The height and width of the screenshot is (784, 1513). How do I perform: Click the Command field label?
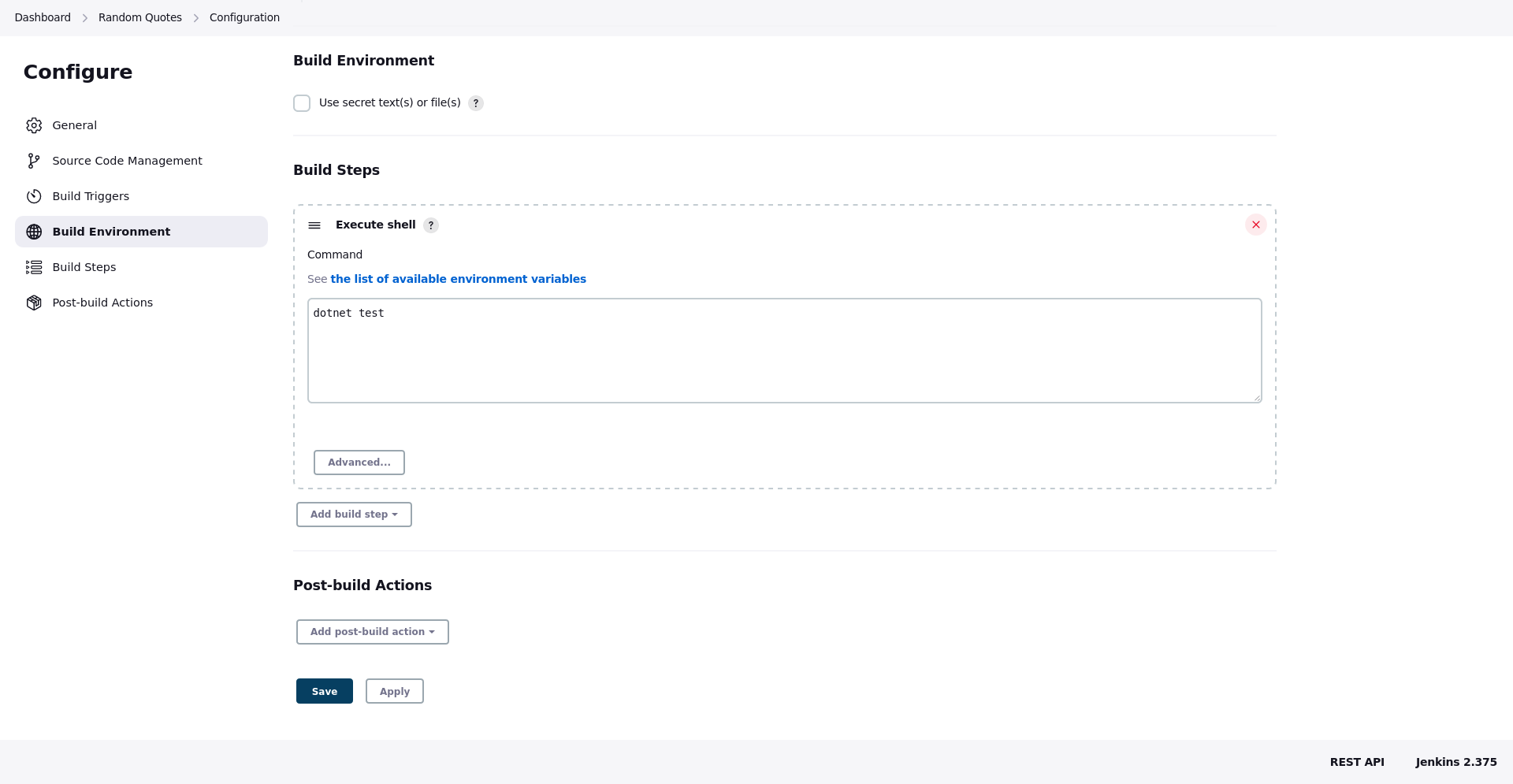coord(335,255)
